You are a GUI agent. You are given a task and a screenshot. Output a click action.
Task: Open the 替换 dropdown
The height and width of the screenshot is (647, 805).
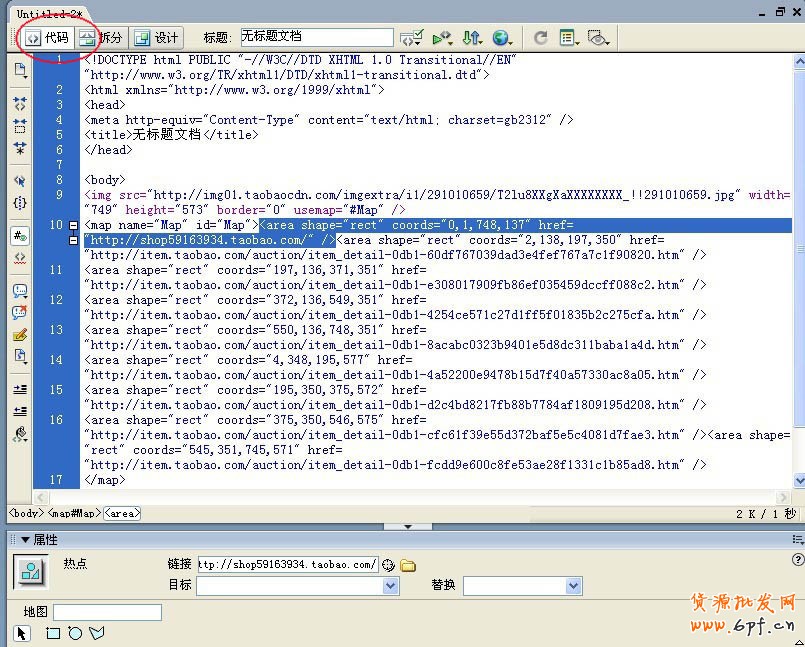pyautogui.click(x=573, y=586)
